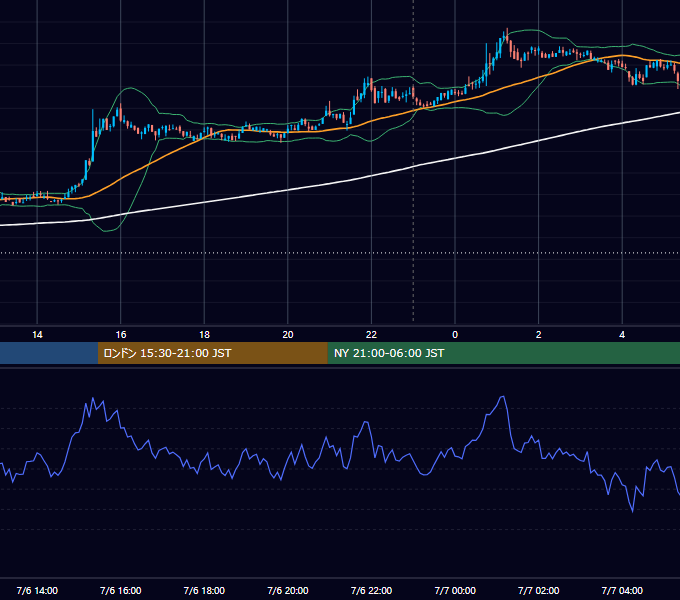Click the 0 hour axis label
Viewport: 680px width, 600px height.
pos(455,335)
